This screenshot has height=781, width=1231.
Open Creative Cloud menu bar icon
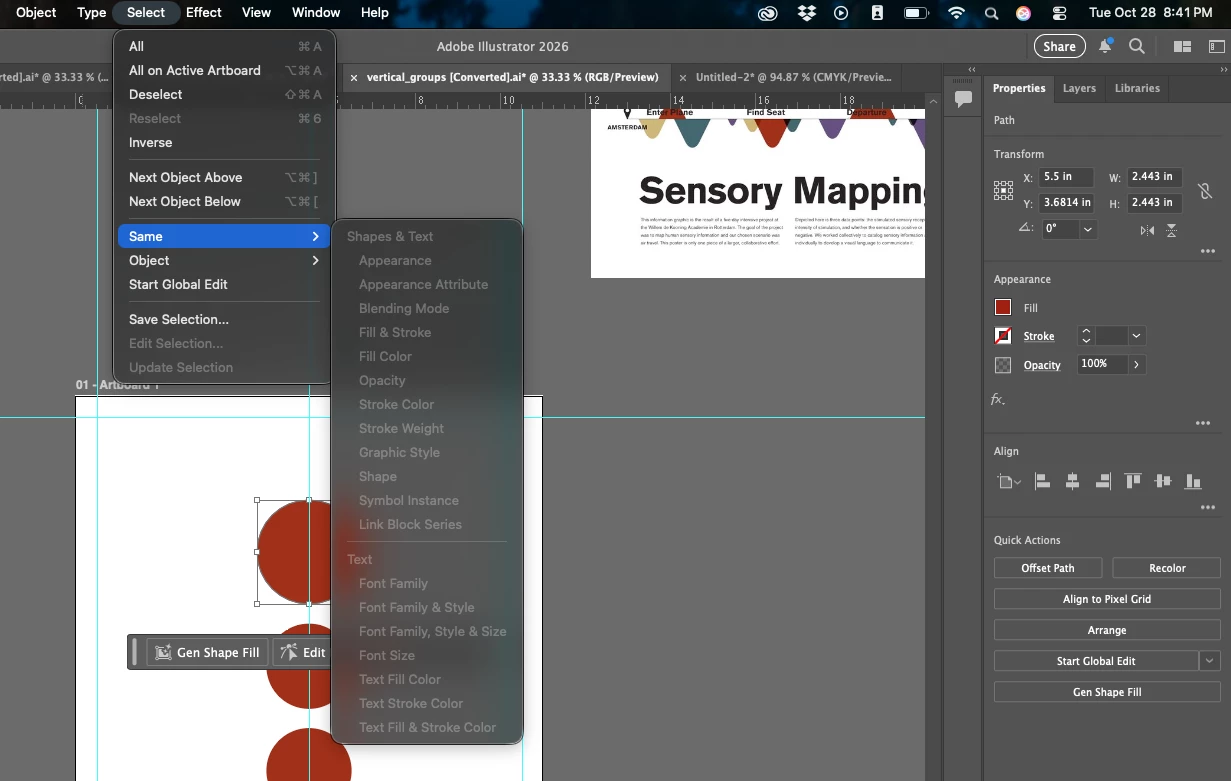(768, 13)
